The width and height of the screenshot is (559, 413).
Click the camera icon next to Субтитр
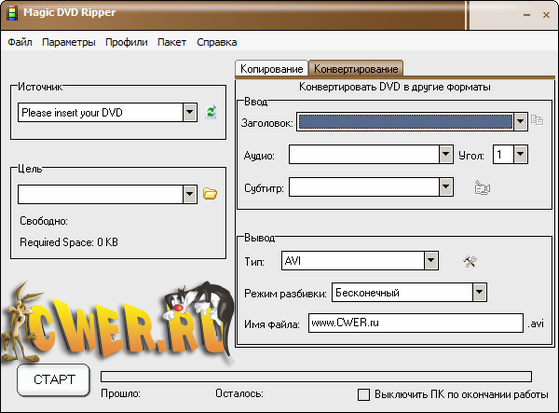(x=482, y=188)
